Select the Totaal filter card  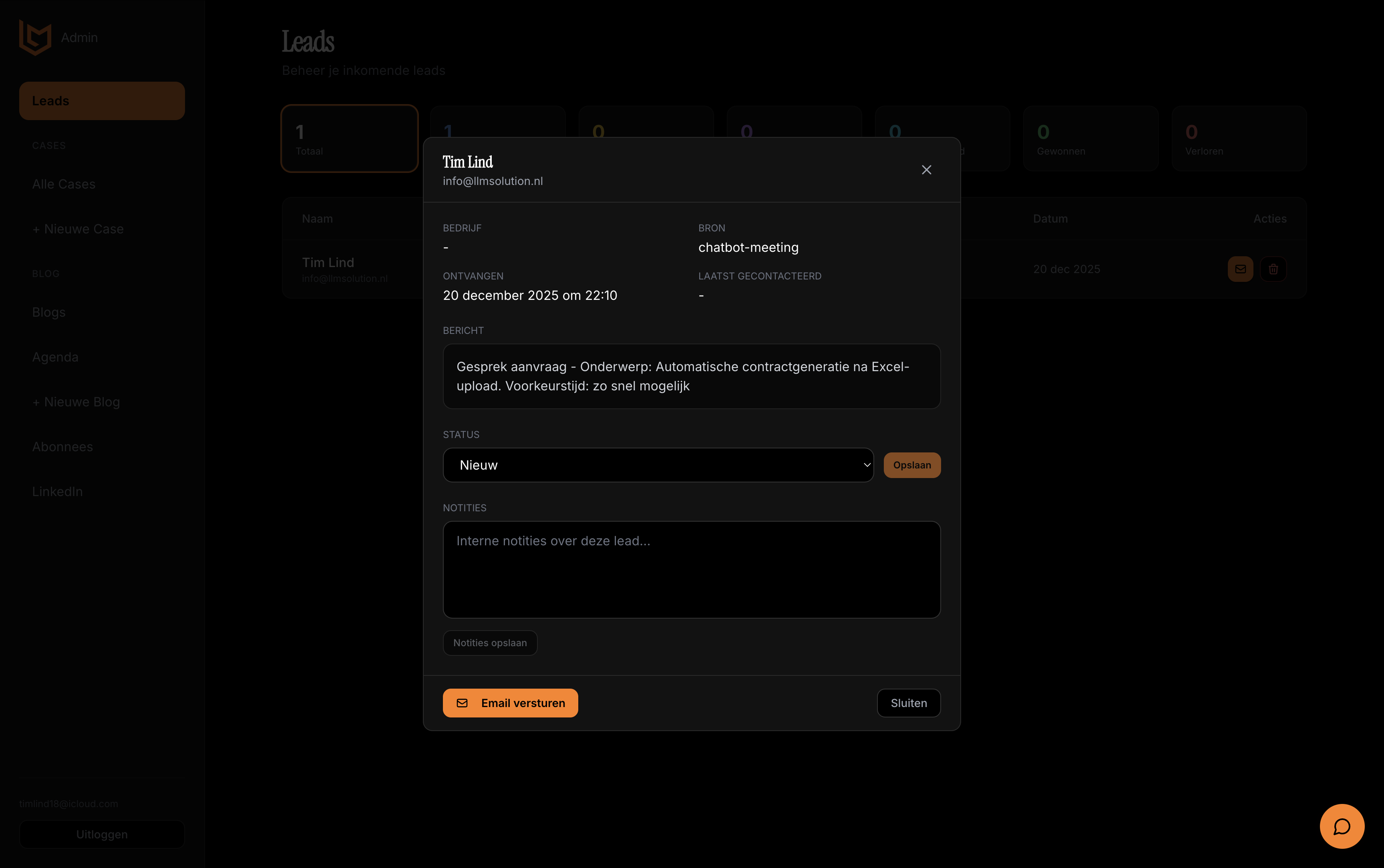349,139
